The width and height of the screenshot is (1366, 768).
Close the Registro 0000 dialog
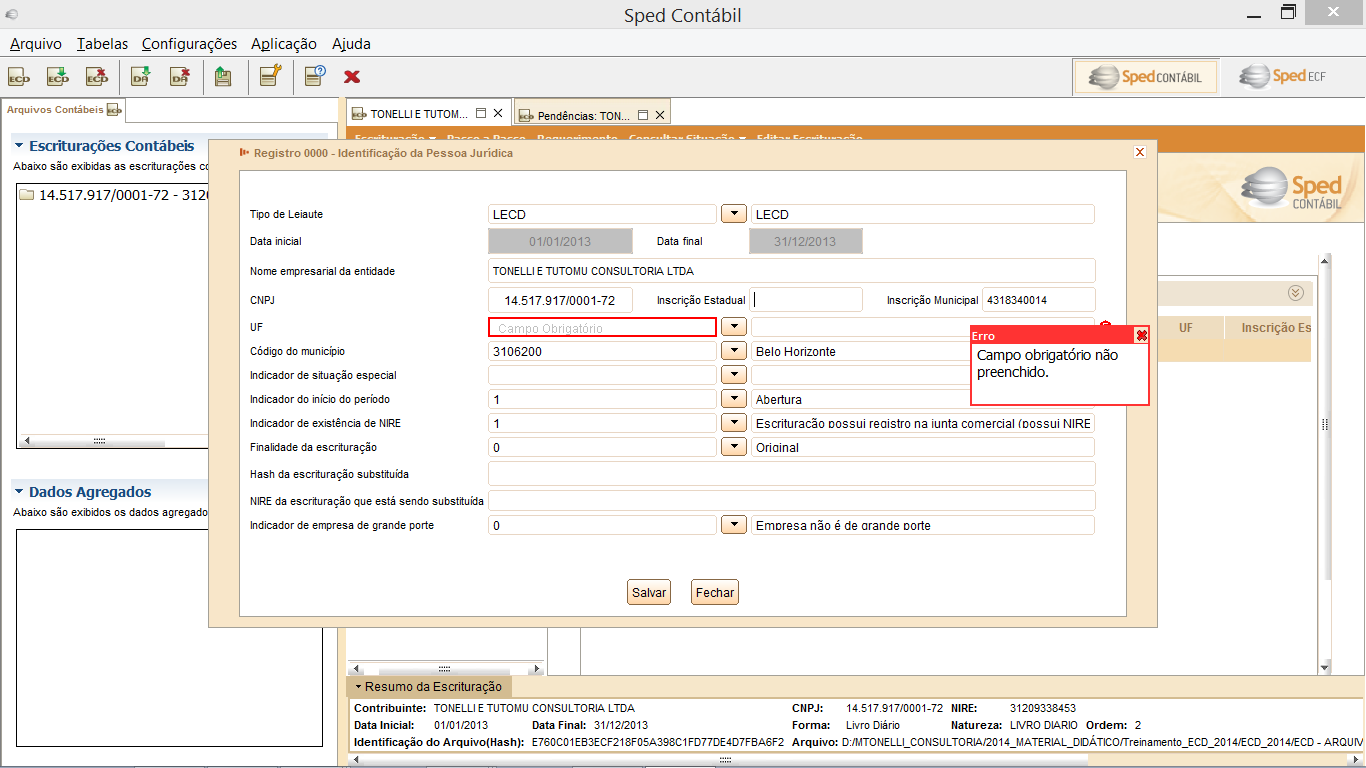click(x=1140, y=152)
